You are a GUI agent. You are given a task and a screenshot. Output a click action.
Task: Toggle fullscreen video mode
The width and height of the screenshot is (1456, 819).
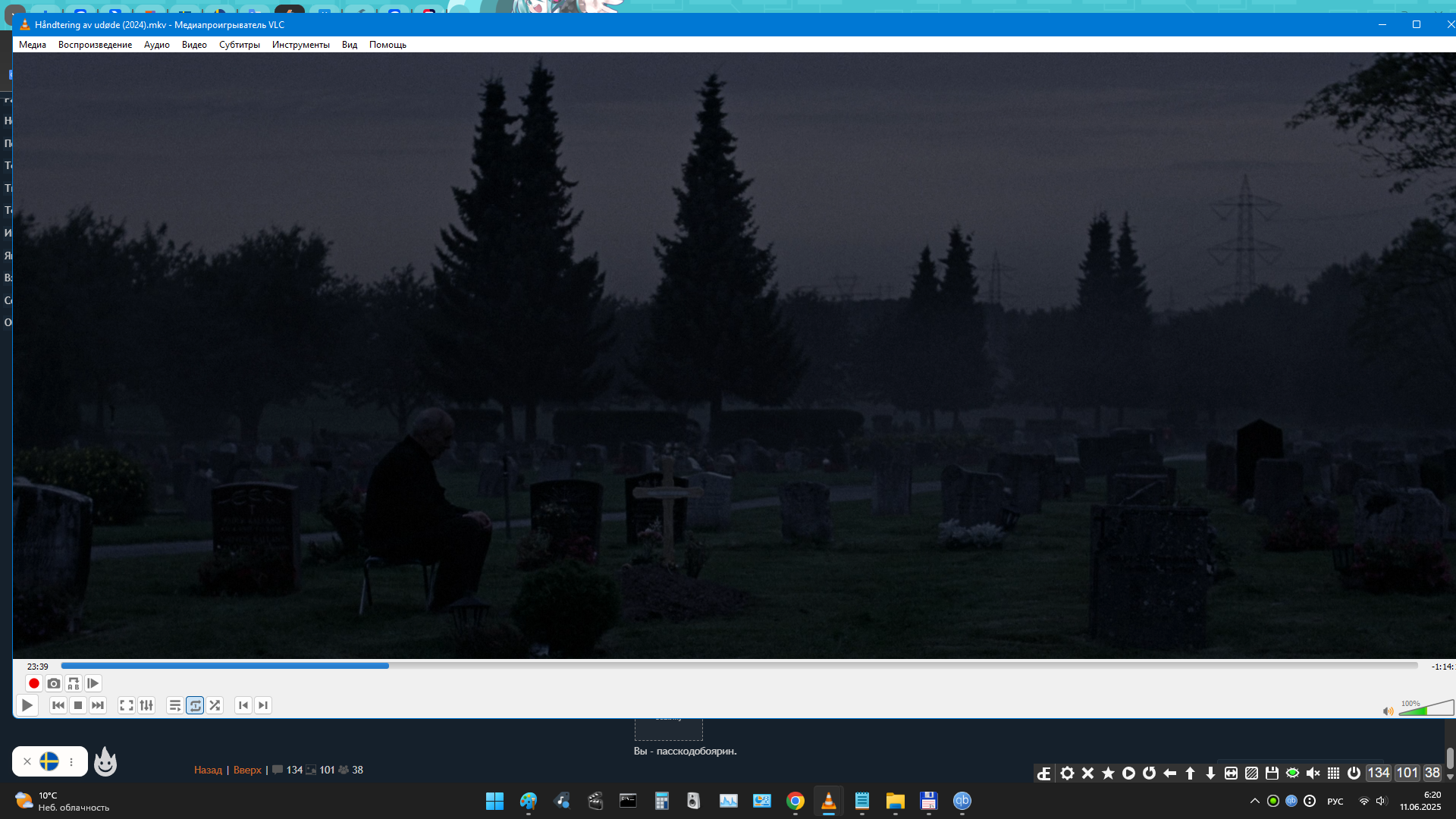(x=127, y=705)
